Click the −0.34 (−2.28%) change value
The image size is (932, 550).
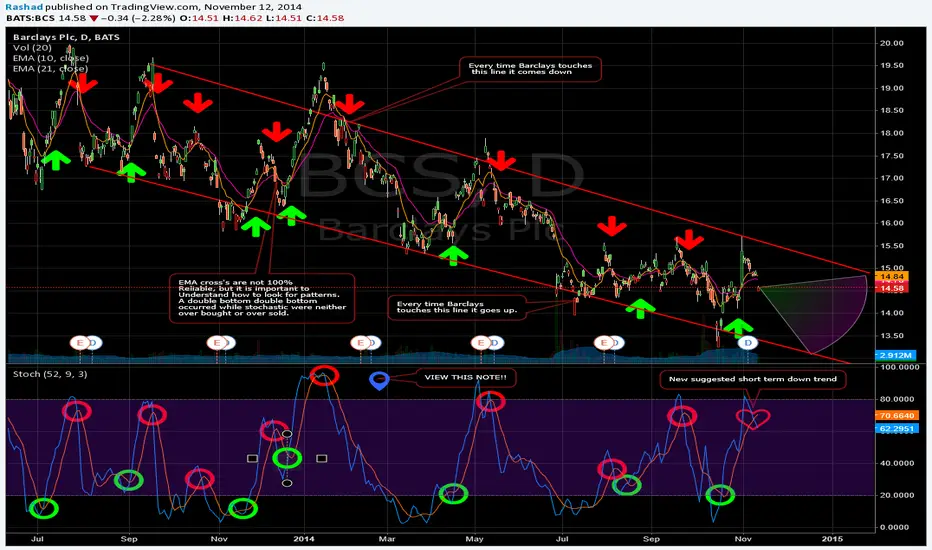point(138,18)
